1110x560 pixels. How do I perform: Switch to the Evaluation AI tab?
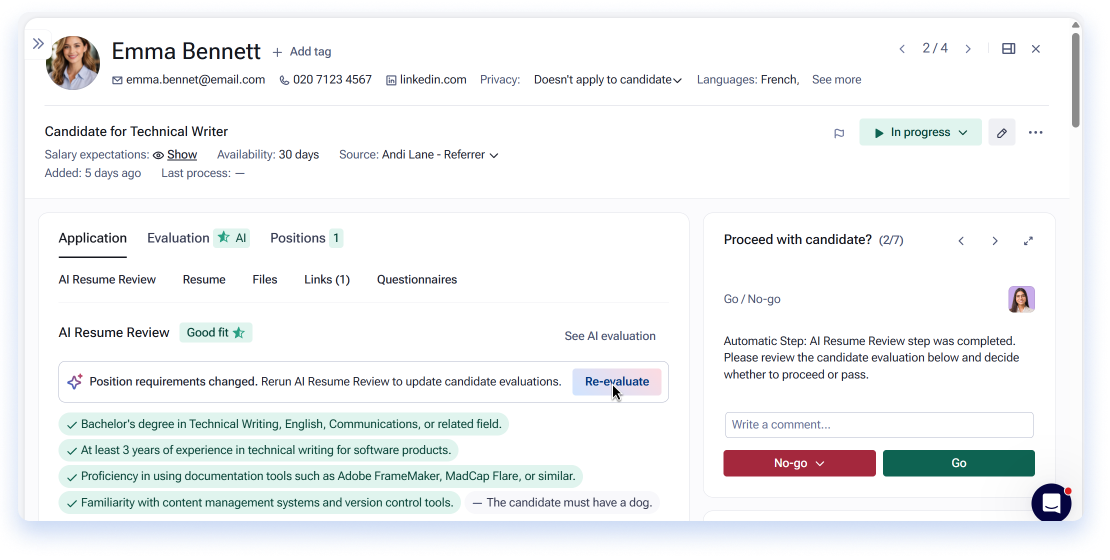pos(198,239)
